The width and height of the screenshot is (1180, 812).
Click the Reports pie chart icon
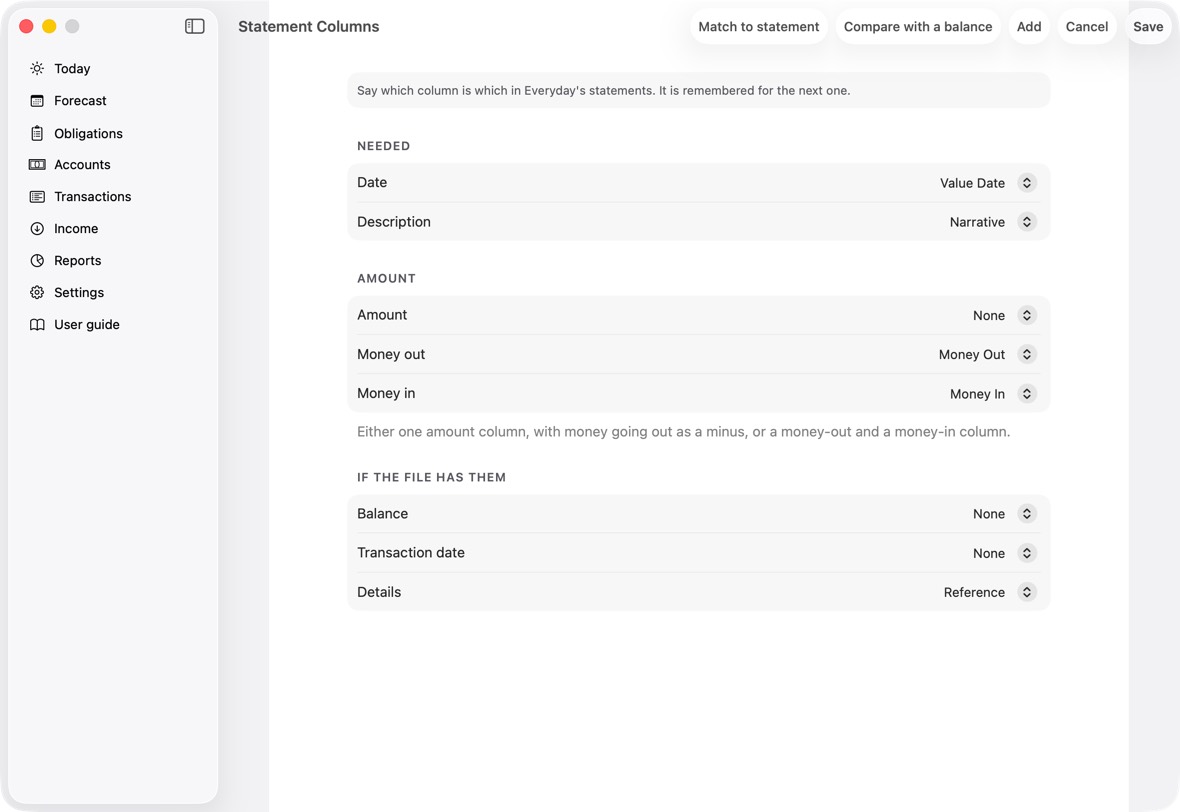click(37, 260)
